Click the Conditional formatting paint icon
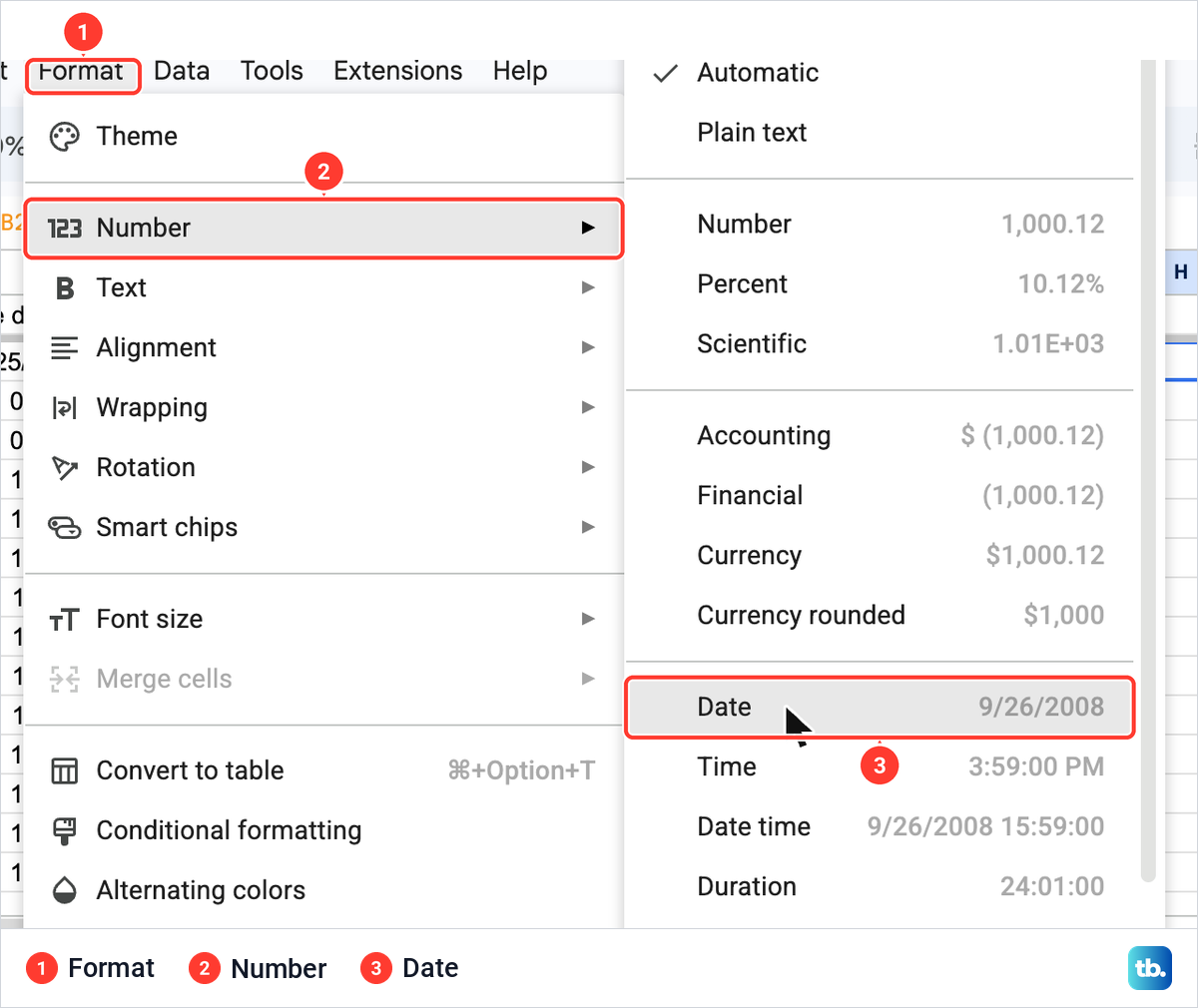The image size is (1198, 1008). click(65, 831)
